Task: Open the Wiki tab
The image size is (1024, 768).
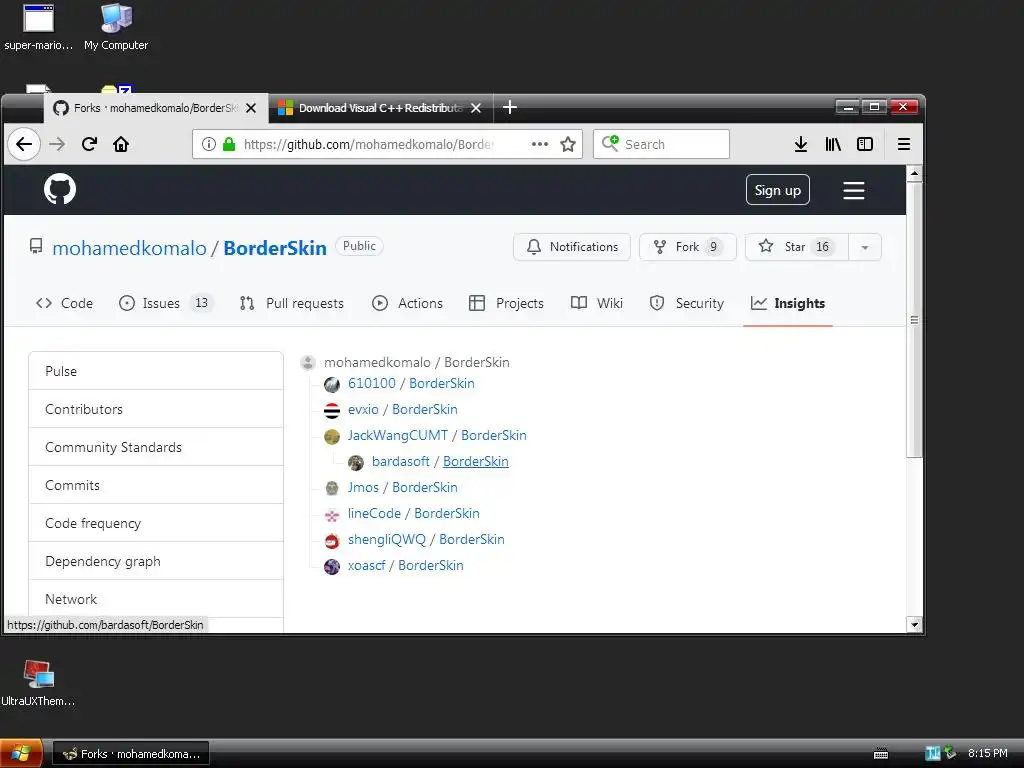Action: click(x=597, y=303)
